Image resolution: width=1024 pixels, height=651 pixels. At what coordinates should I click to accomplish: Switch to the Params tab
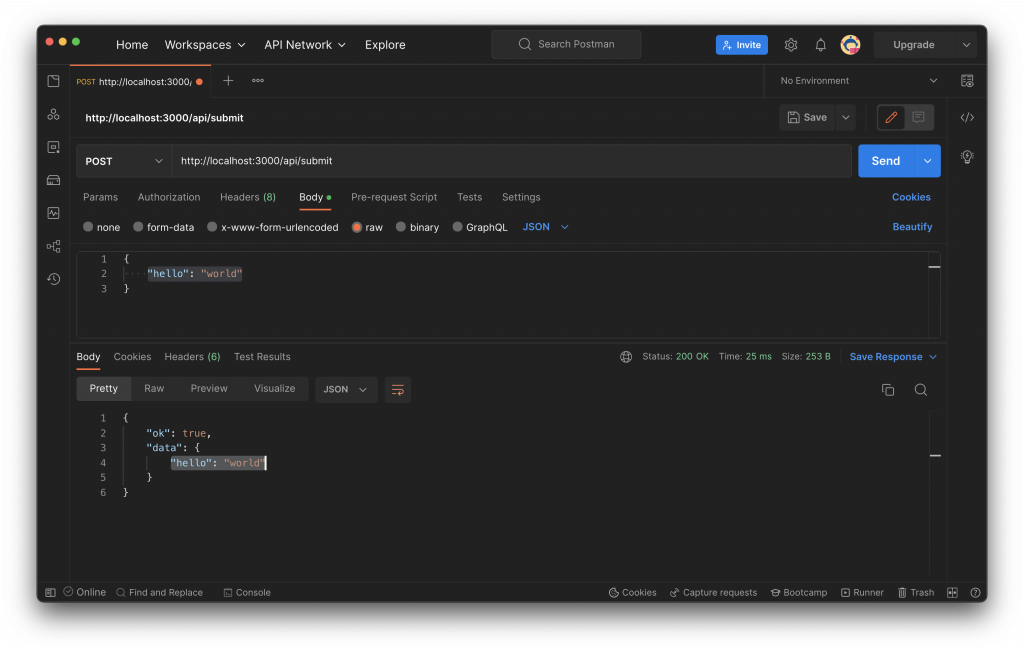click(x=101, y=197)
